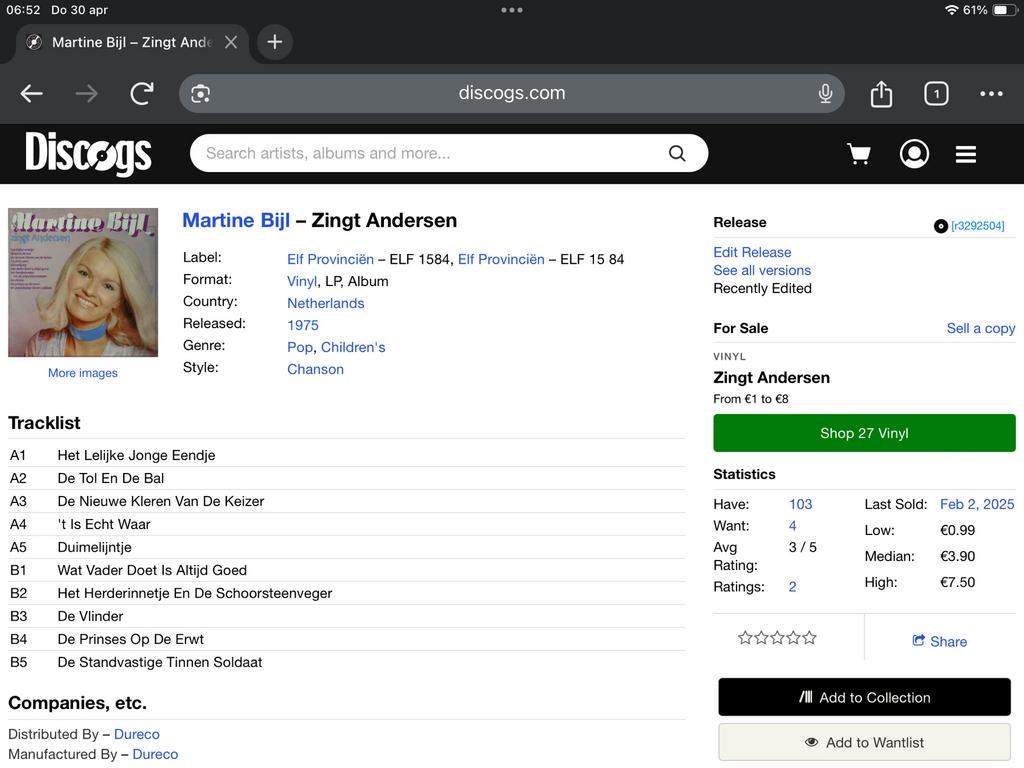Reload the Discogs page
The height and width of the screenshot is (768, 1024).
(x=142, y=93)
